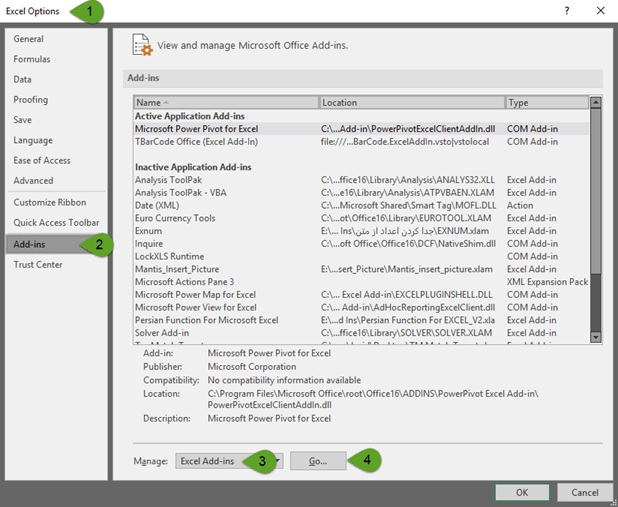The image size is (618, 507).
Task: Open the General options category
Action: [29, 39]
